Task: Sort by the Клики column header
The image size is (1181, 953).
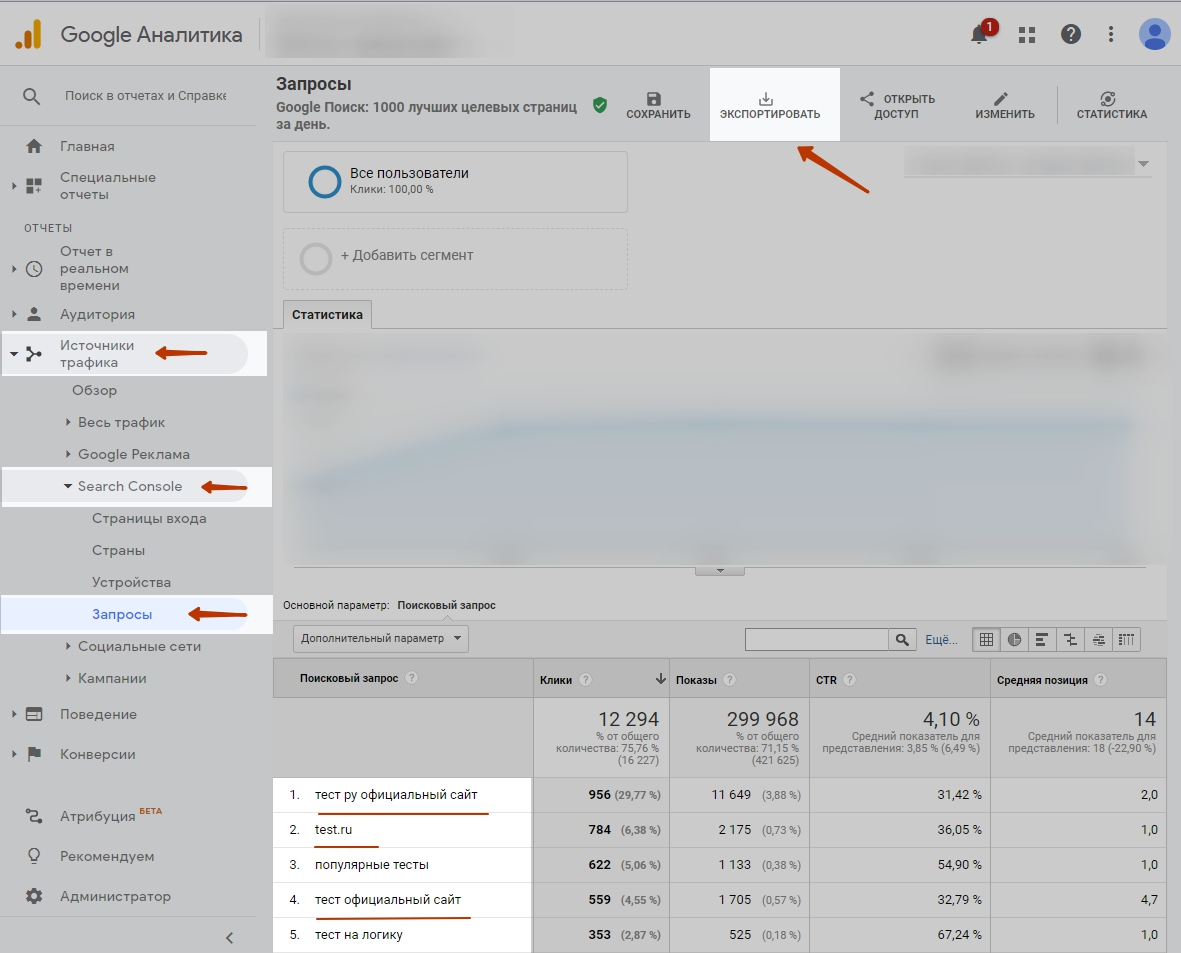Action: pos(556,680)
